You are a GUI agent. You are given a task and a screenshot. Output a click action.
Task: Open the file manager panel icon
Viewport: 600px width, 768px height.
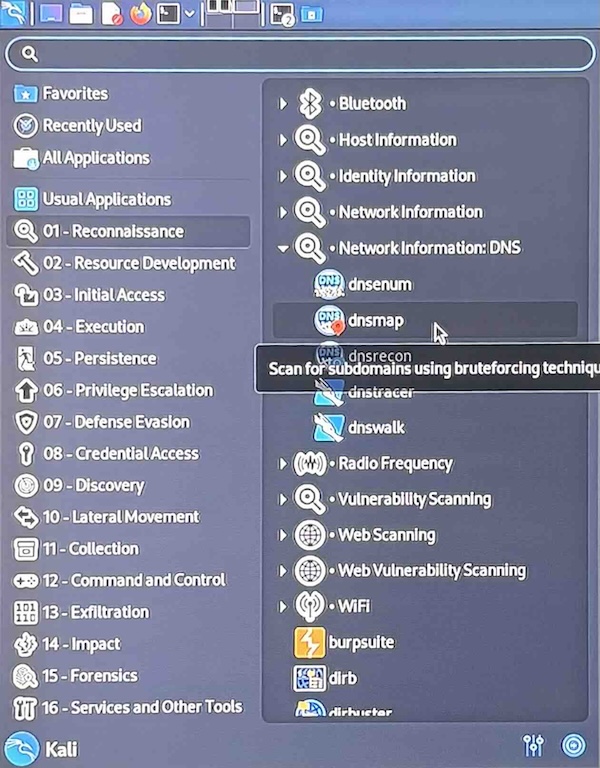click(82, 14)
